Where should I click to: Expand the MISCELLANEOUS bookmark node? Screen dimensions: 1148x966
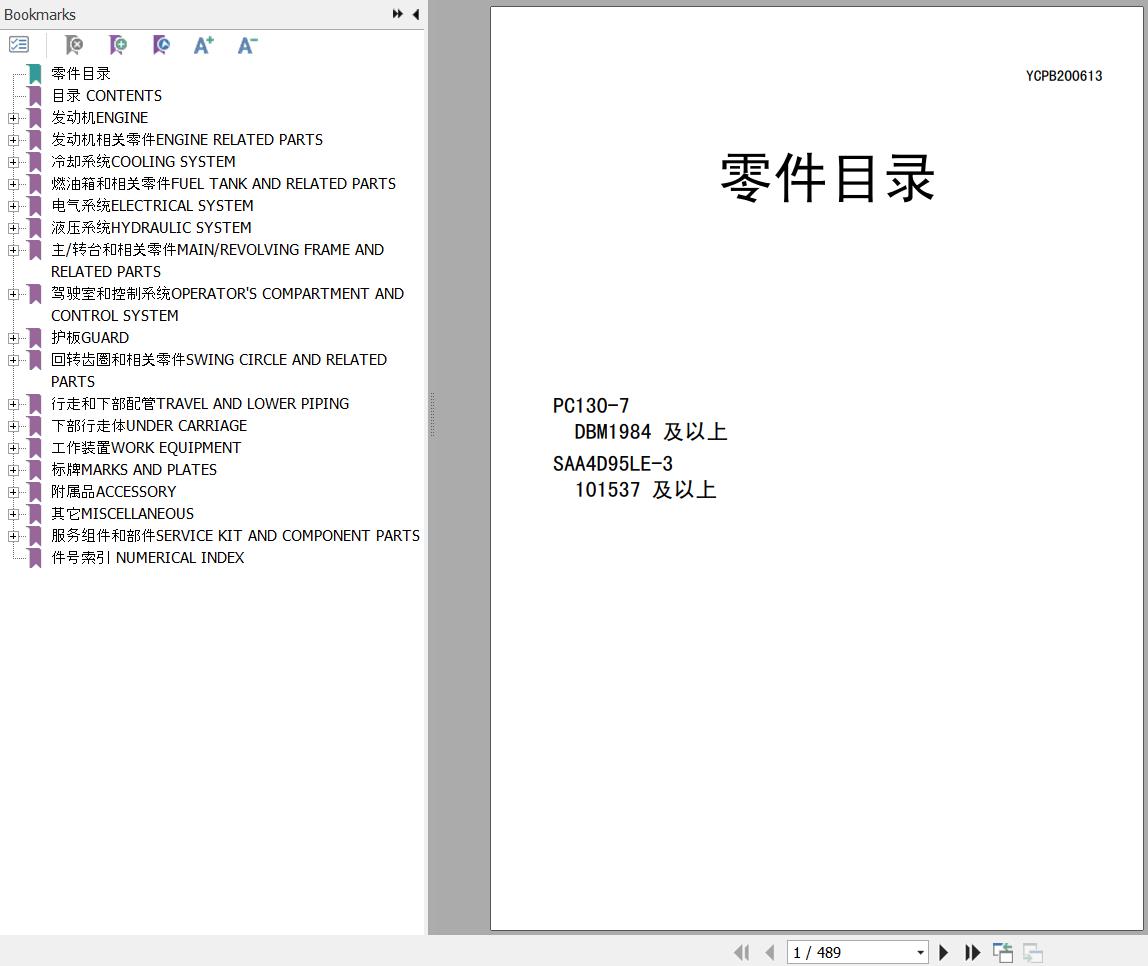click(x=12, y=513)
